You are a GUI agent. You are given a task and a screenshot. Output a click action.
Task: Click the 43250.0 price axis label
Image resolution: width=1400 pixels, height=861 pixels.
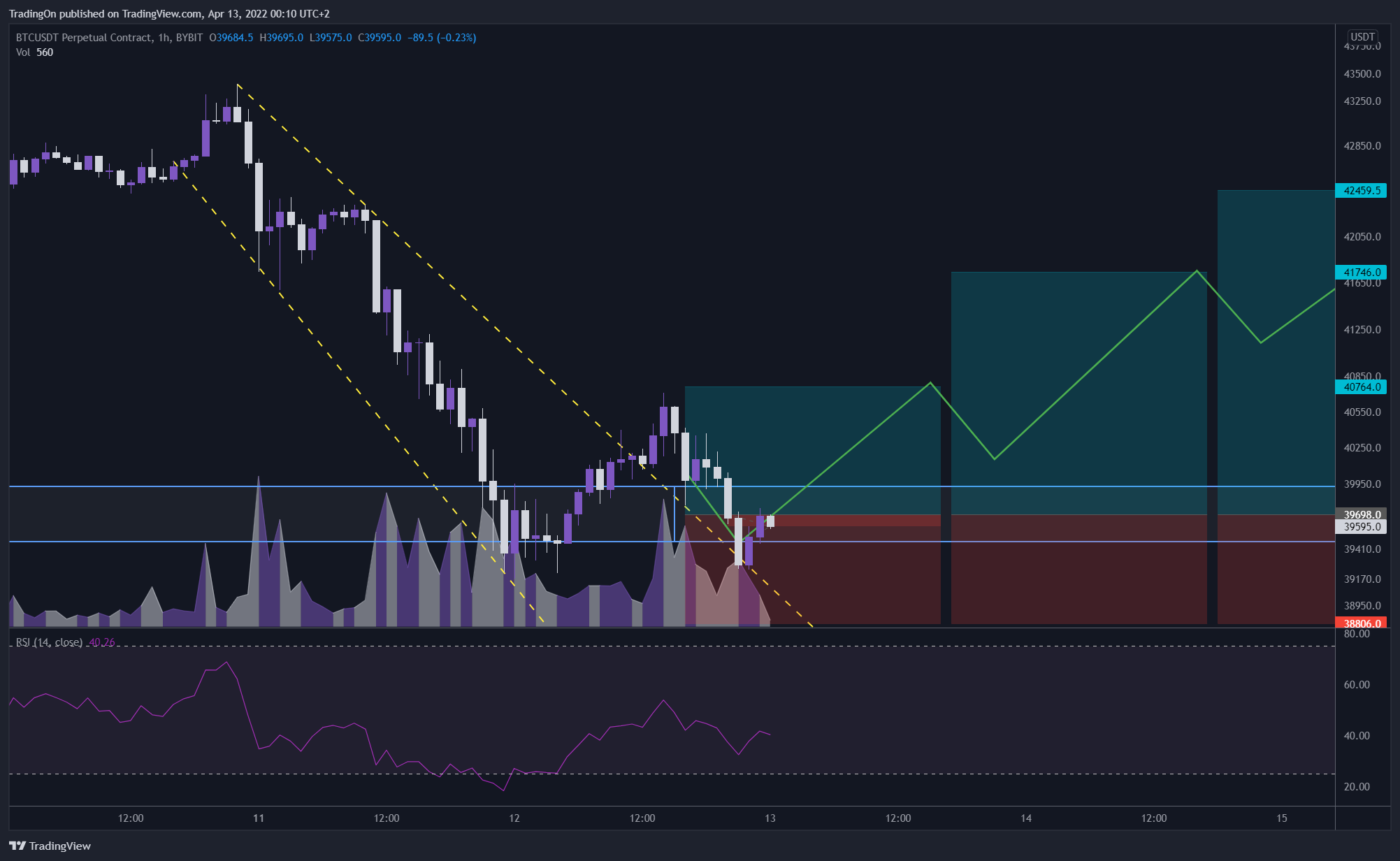pos(1362,101)
